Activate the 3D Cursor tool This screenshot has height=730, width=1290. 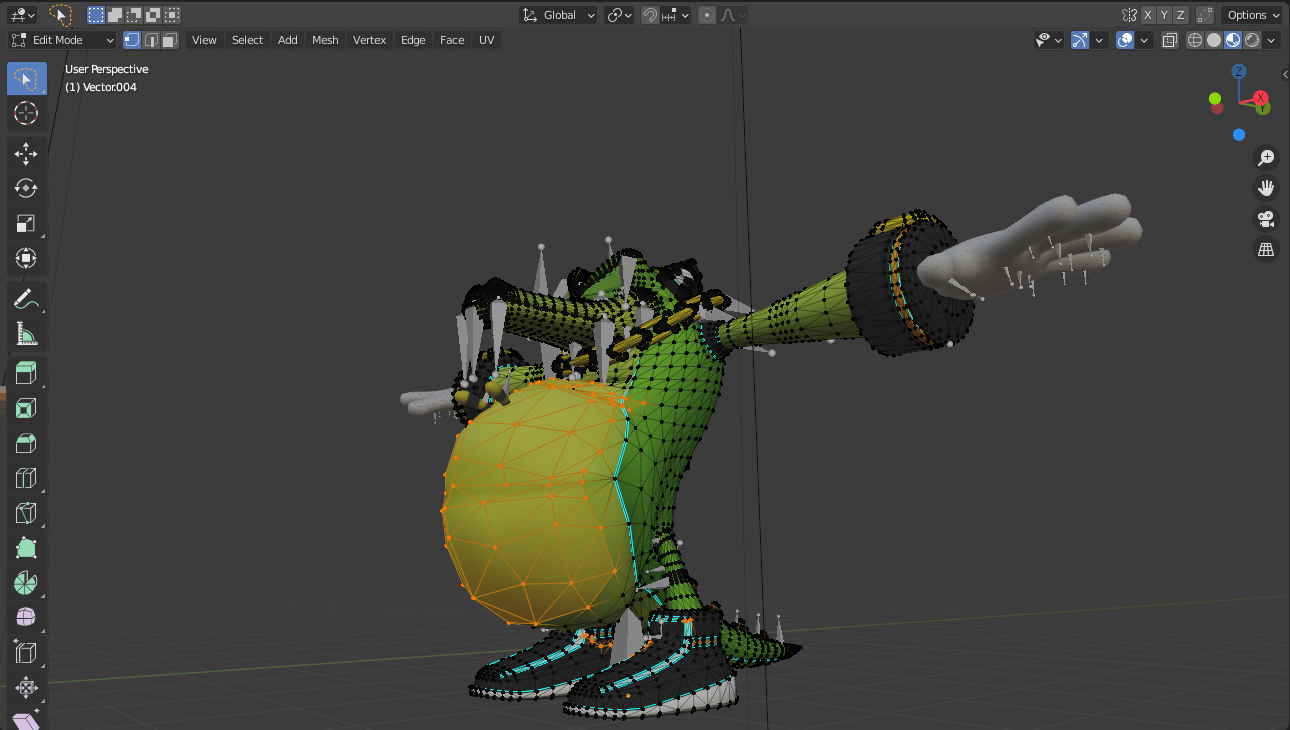(x=26, y=113)
